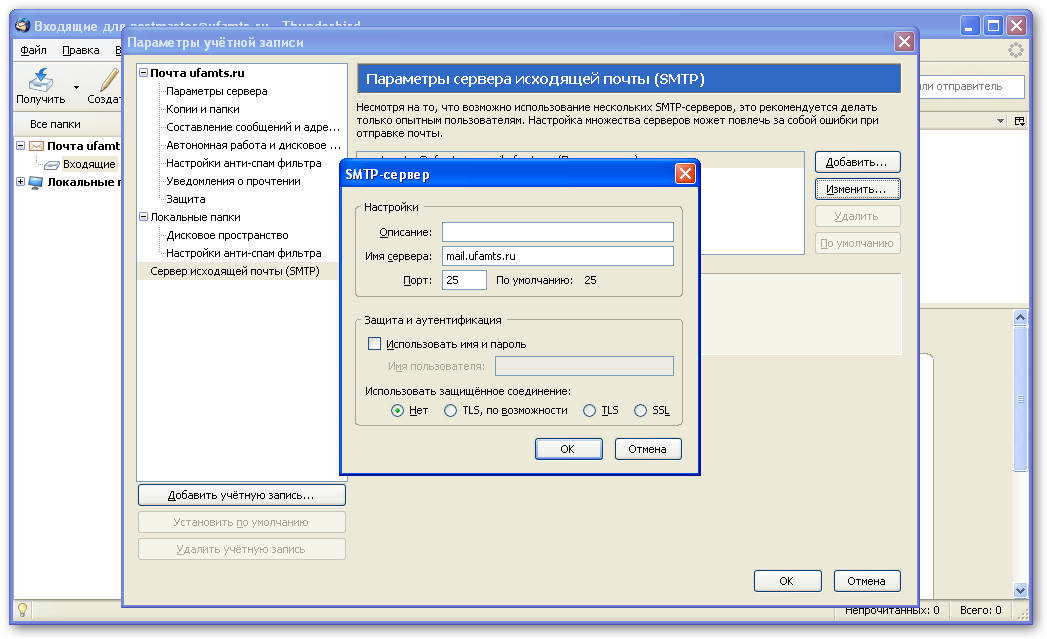
Task: Click the Входящие inbox folder icon
Action: [51, 164]
